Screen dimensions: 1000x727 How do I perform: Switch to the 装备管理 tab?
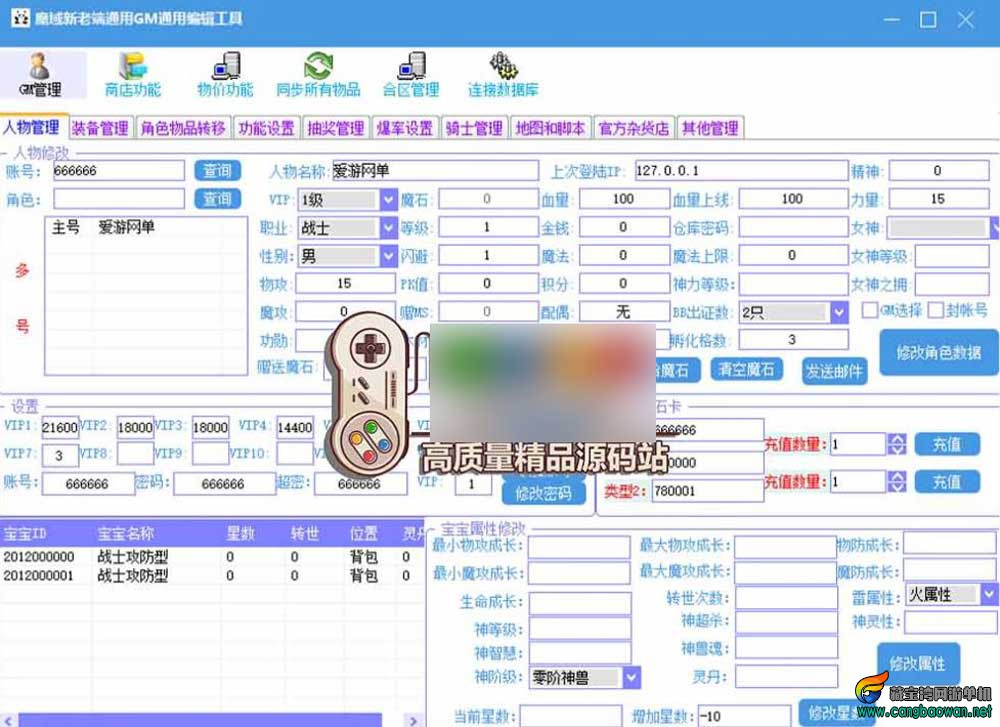[100, 128]
